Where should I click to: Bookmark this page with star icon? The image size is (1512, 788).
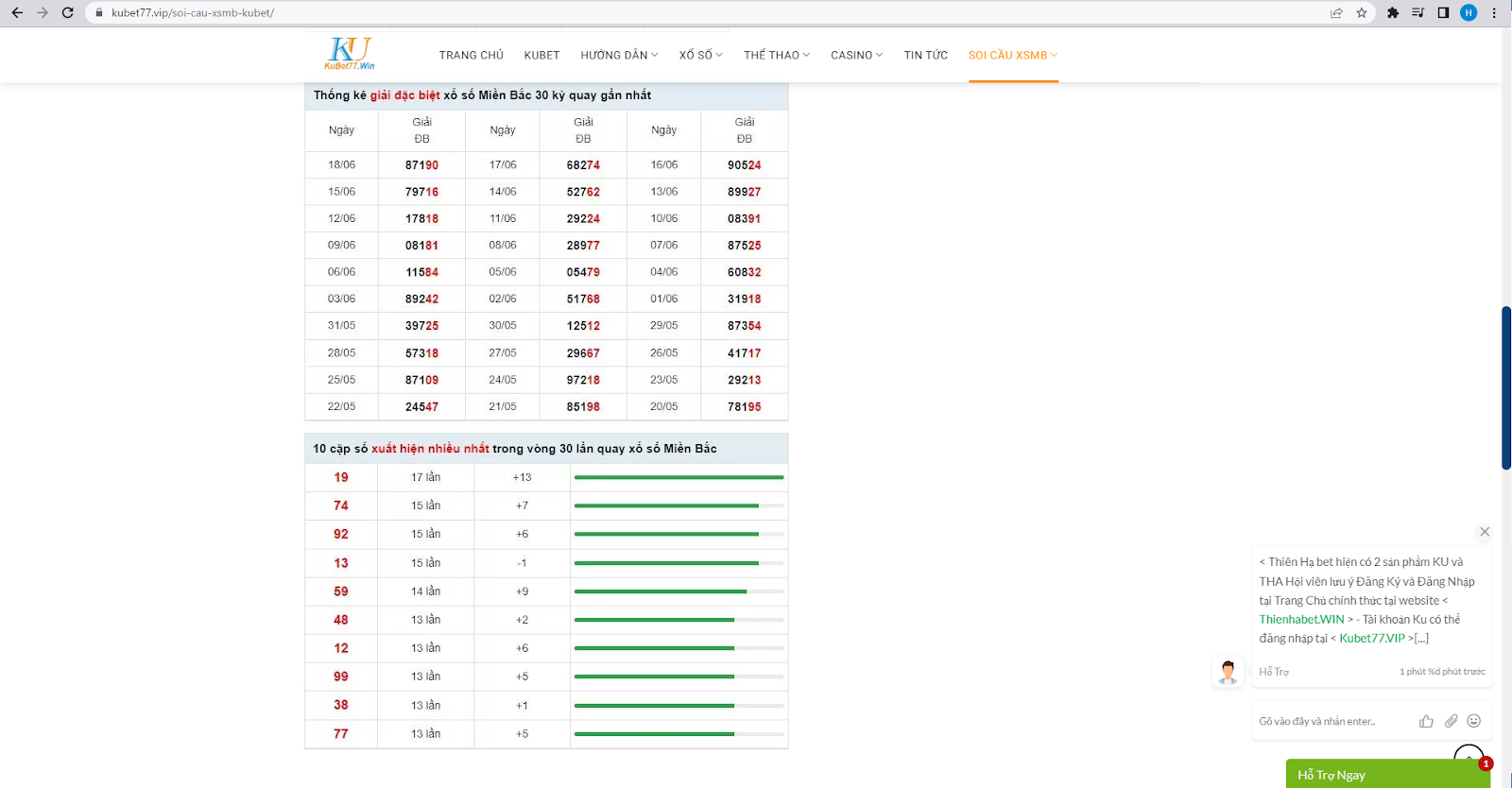point(1362,13)
